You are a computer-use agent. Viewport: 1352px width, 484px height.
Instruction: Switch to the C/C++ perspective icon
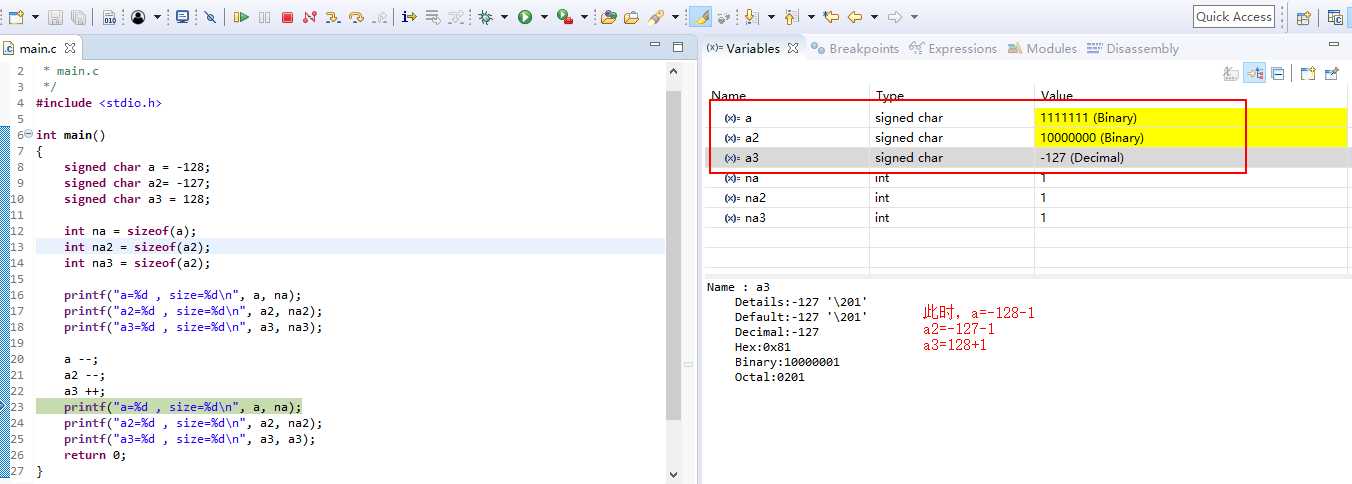[x=1335, y=17]
